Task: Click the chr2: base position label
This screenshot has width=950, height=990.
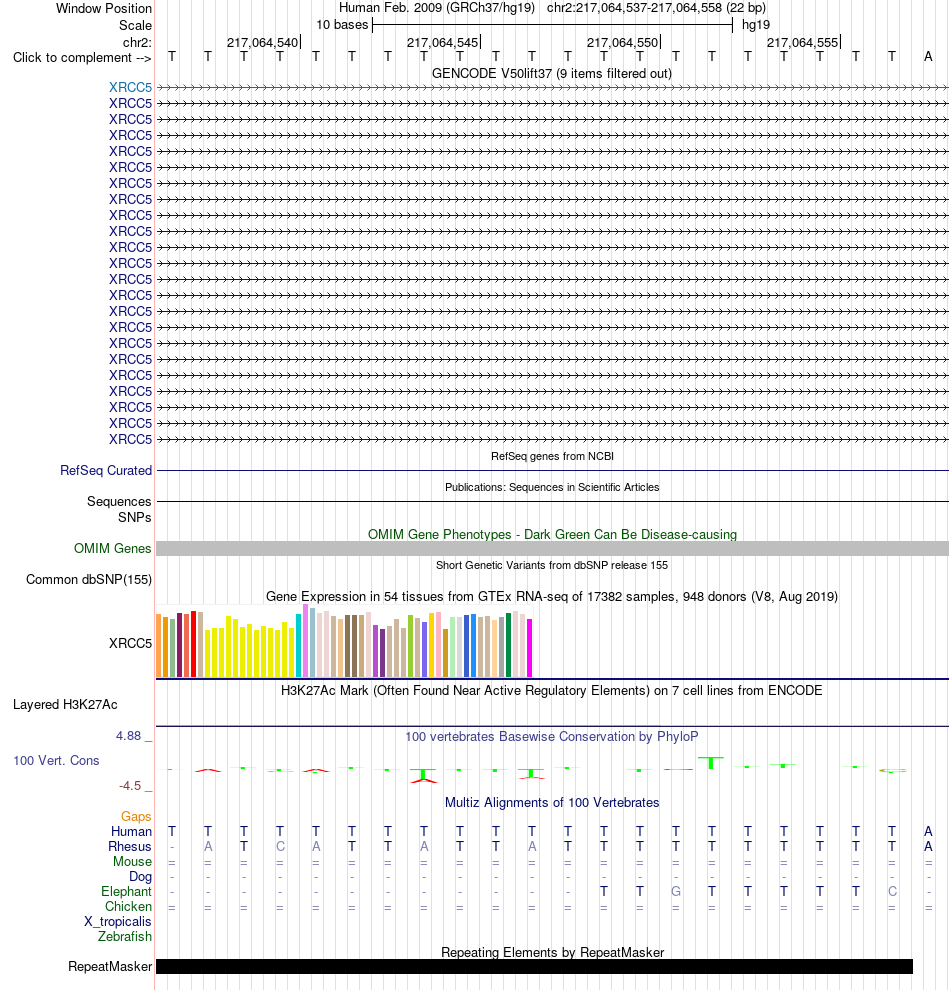Action: tap(137, 42)
